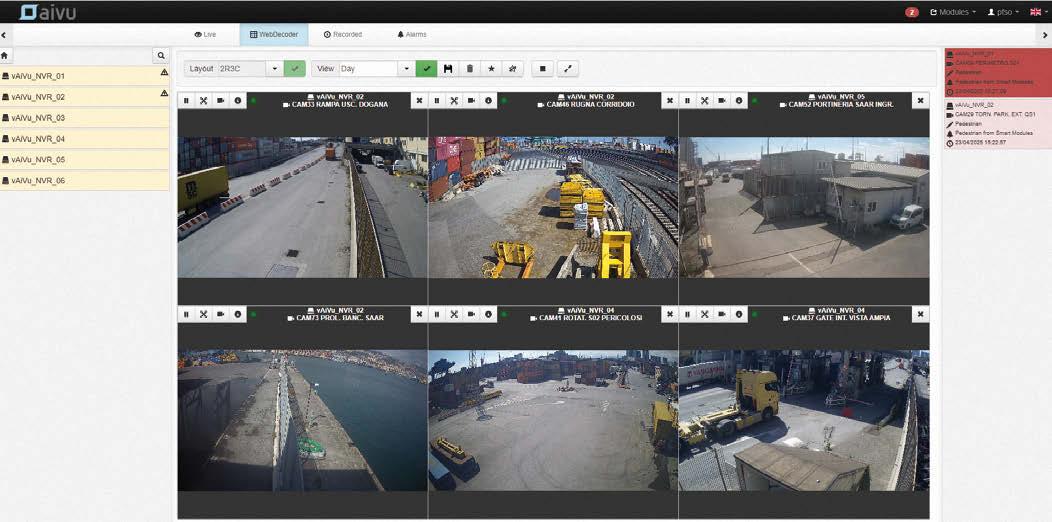The height and width of the screenshot is (522, 1052).
Task: Expand the Modules menu
Action: point(953,12)
